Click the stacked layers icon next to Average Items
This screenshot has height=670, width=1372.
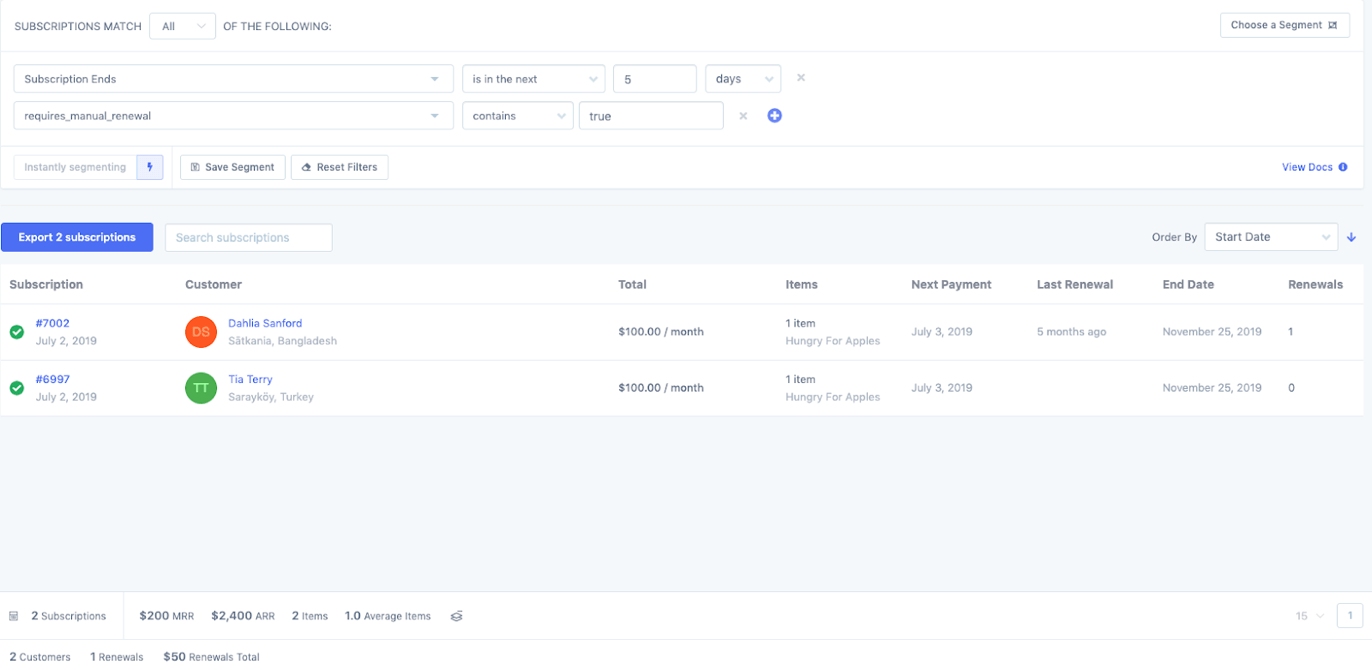(x=456, y=616)
